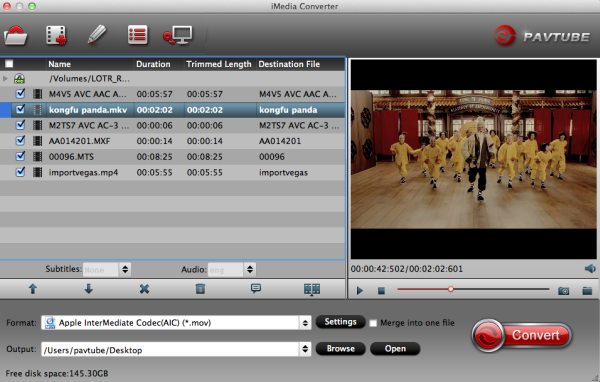Expand the /Volumes/LOTR_R disc entry
Viewport: 600px width, 382px height.
click(5, 79)
